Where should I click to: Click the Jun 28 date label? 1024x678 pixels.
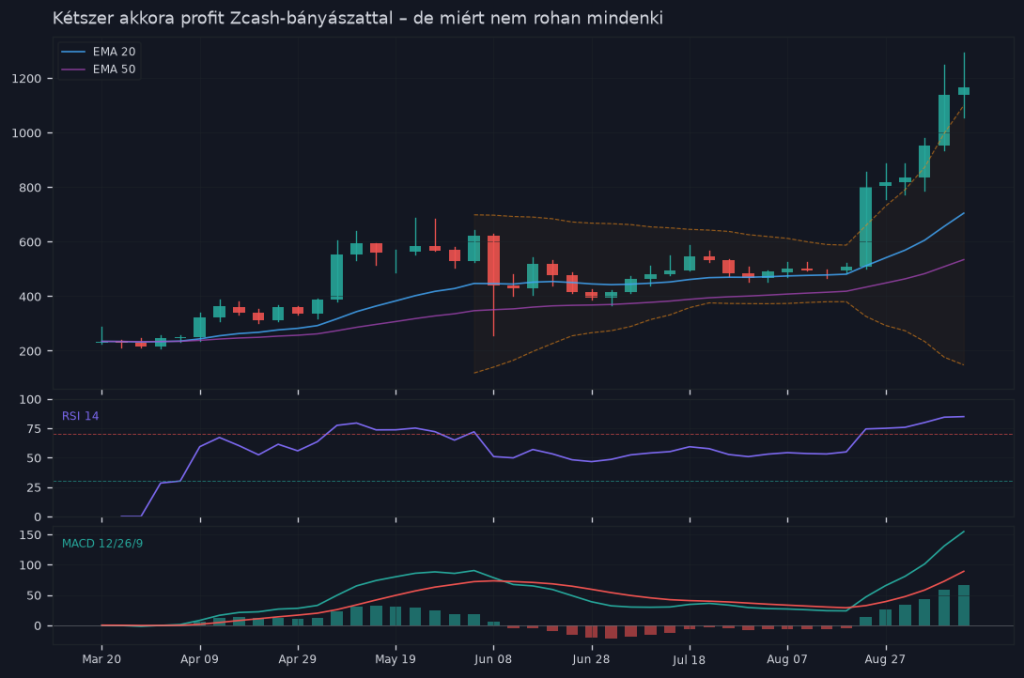coord(592,659)
